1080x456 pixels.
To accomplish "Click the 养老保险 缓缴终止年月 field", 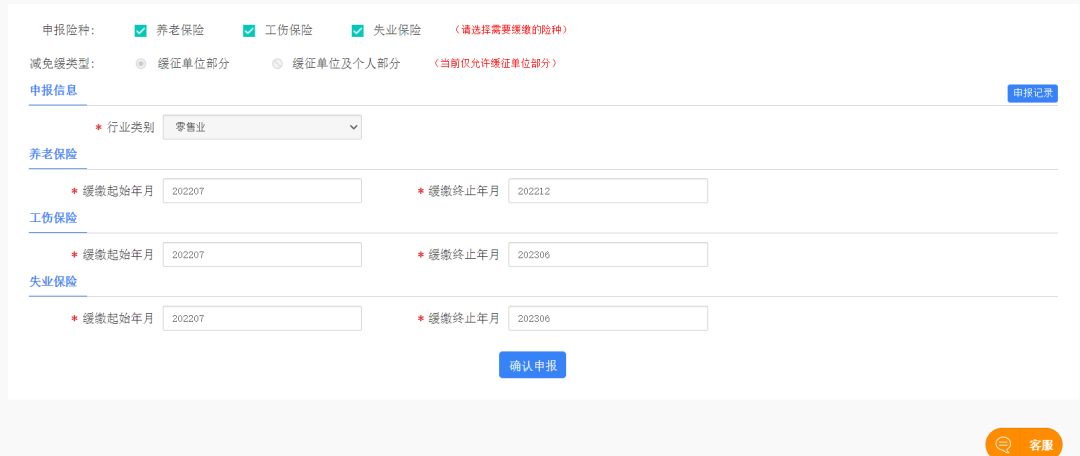I will click(608, 191).
